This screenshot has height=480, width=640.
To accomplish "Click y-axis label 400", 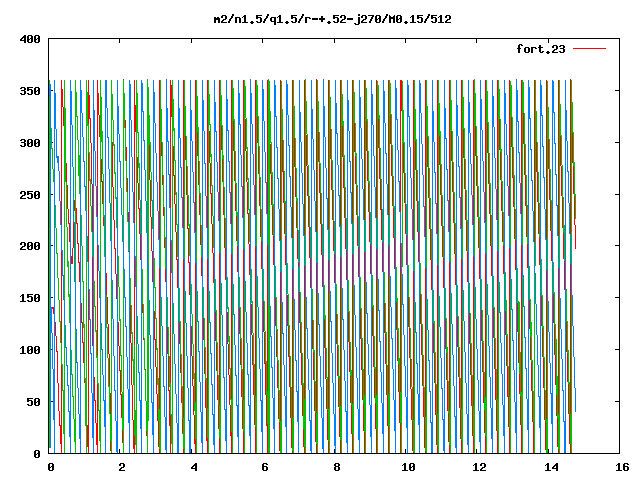I will tap(30, 39).
